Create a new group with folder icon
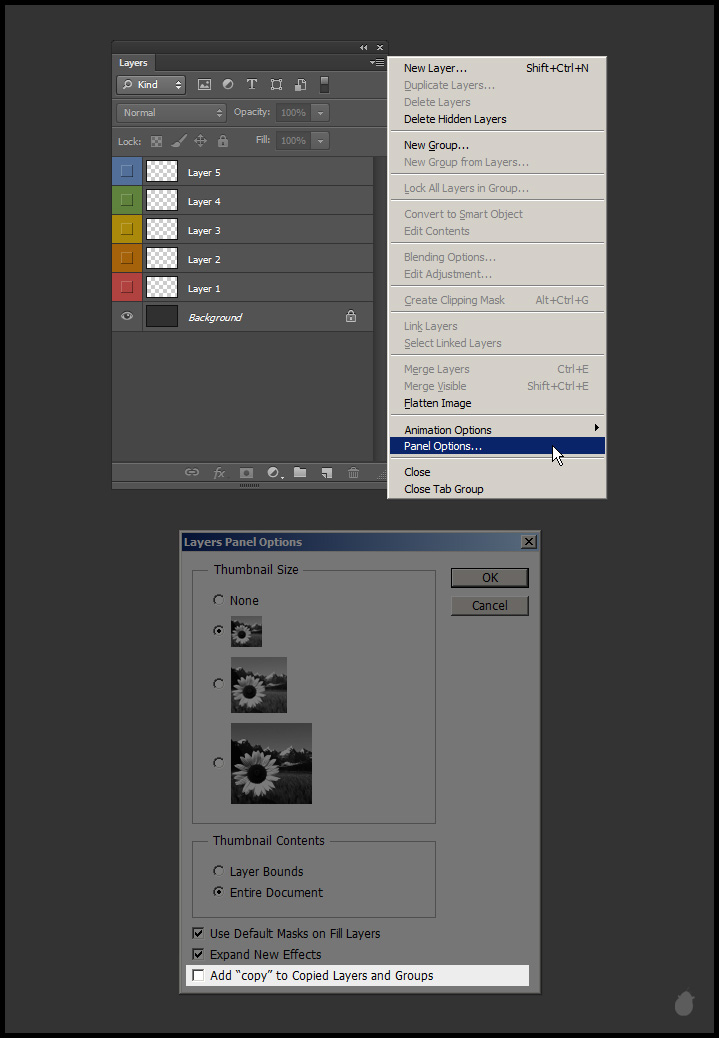719x1038 pixels. pyautogui.click(x=299, y=473)
